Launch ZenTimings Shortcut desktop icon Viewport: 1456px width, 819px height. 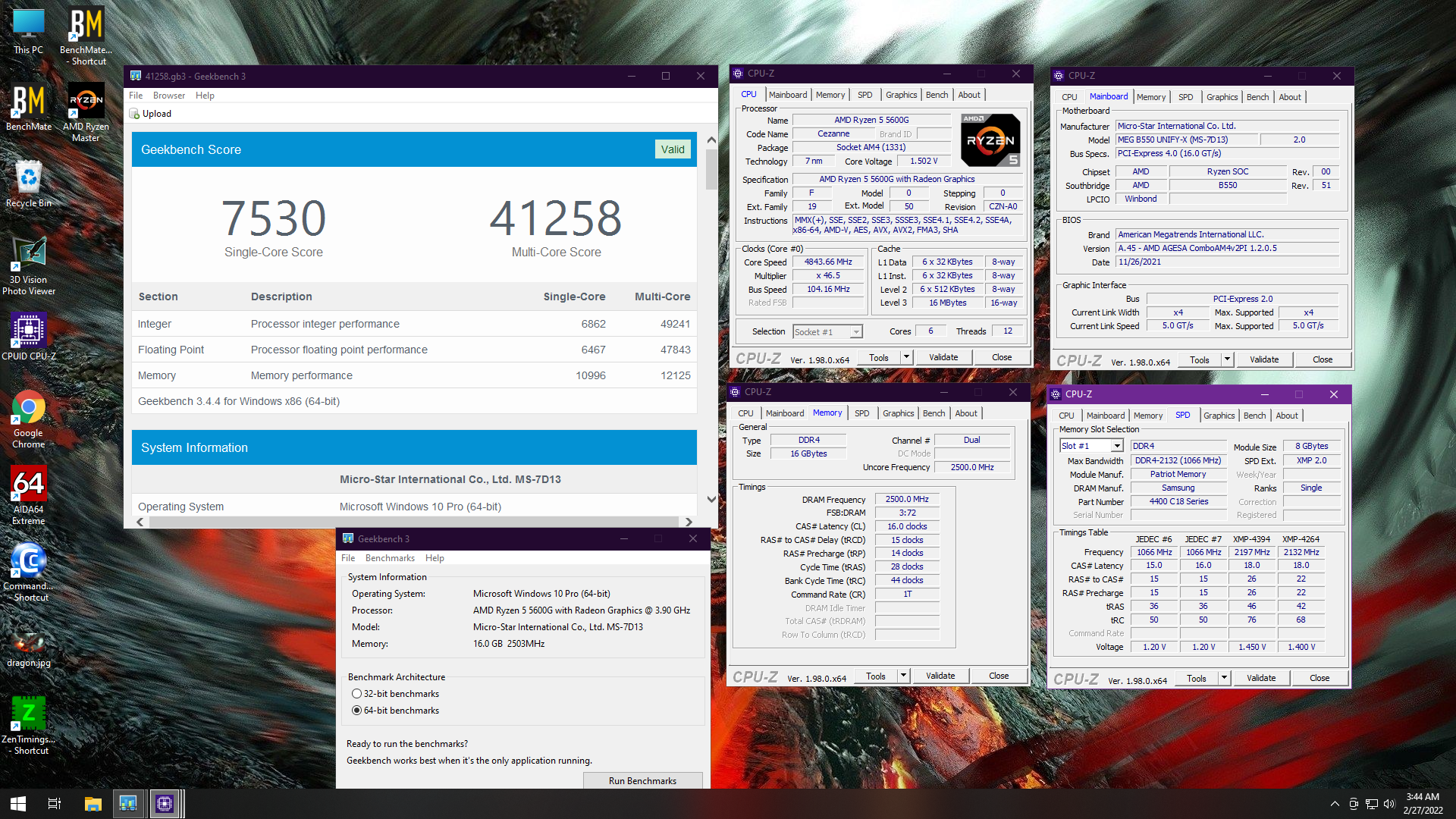29,726
